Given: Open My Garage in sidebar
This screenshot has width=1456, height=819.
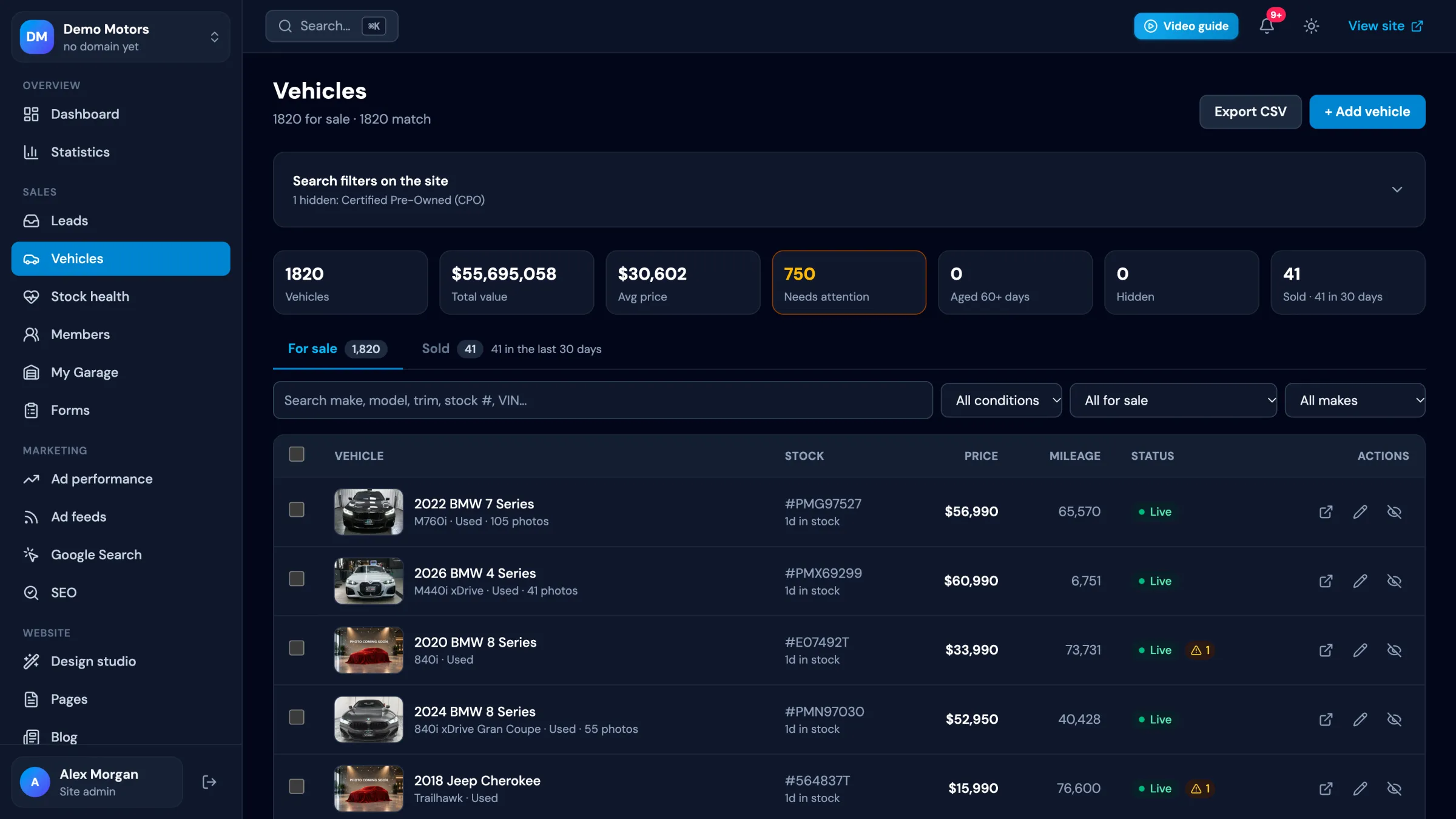Looking at the screenshot, I should point(121,372).
